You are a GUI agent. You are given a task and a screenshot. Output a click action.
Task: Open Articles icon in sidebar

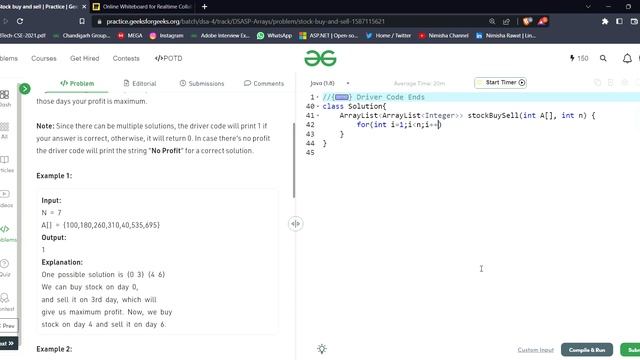click(x=5, y=164)
